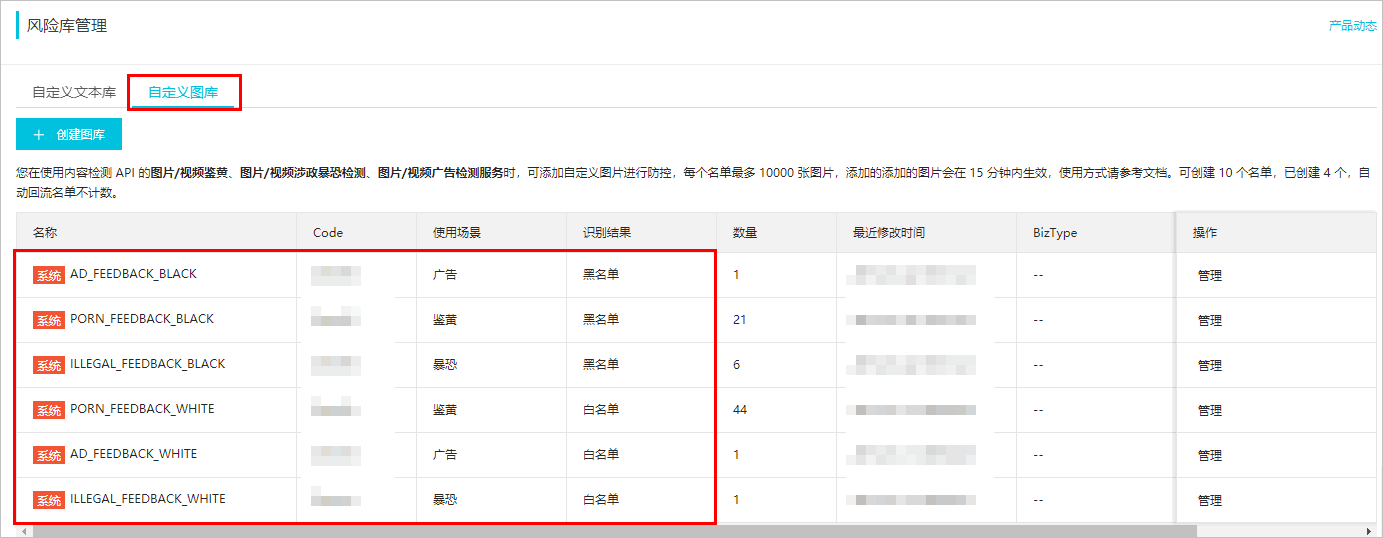Click quantity 44 in PORN_FEEDBACK_WHITE row
The image size is (1383, 538).
point(740,410)
